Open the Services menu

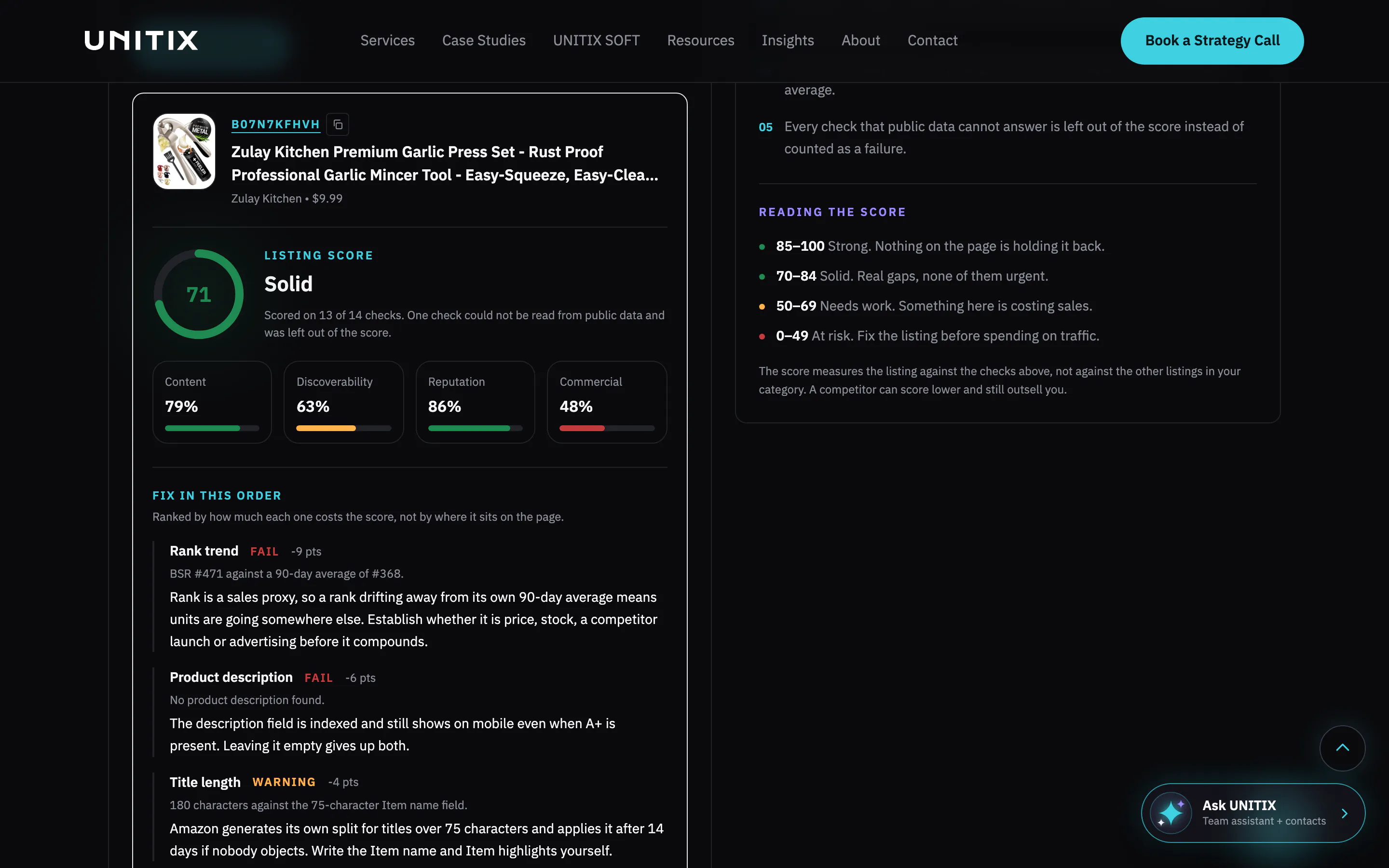click(x=387, y=40)
